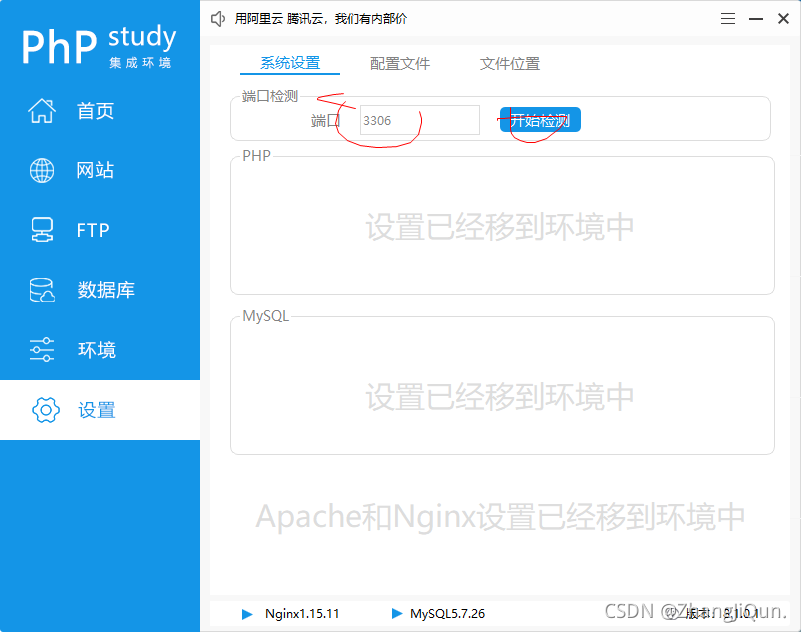Open the 文件位置 file location tab

(509, 62)
